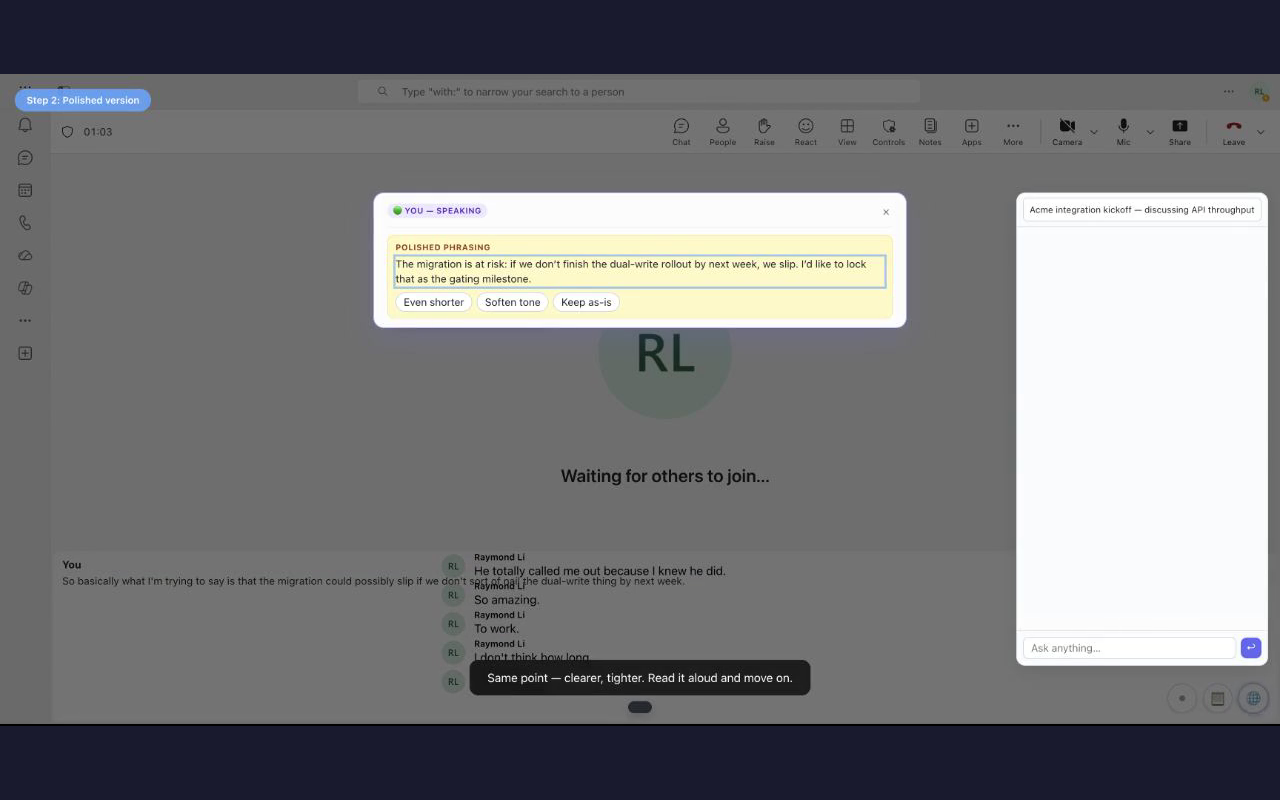Open OneDrive cloud icon in sidebar
Viewport: 1280px width, 800px height.
click(x=25, y=255)
